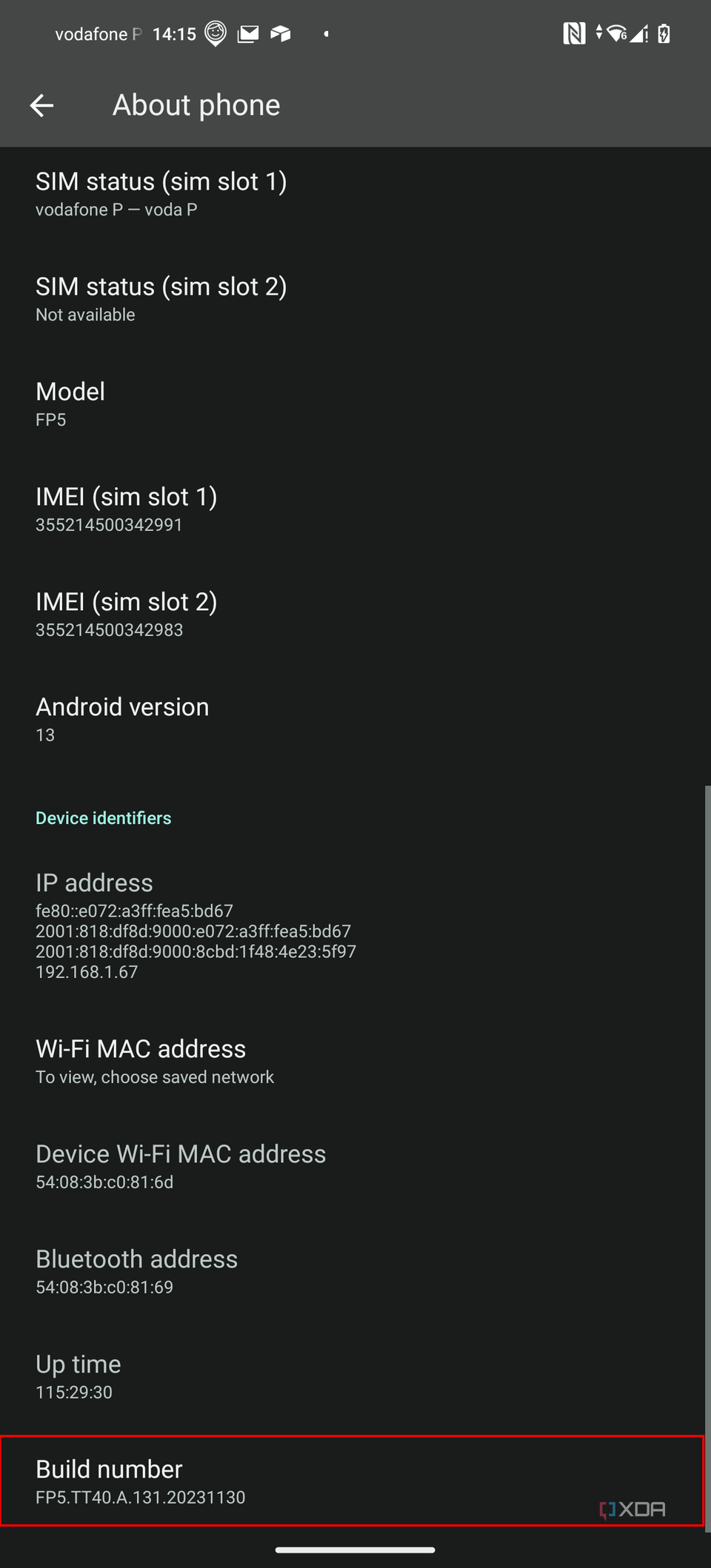The width and height of the screenshot is (711, 1568).
Task: Tap the mail notification icon
Action: pyautogui.click(x=248, y=33)
